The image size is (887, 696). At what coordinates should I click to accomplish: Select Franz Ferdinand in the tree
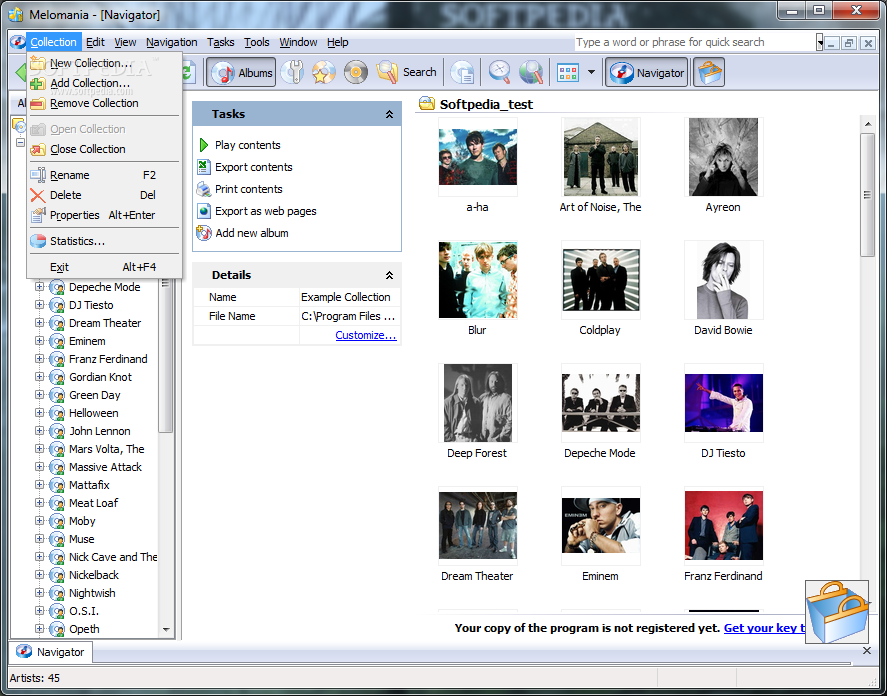[108, 359]
